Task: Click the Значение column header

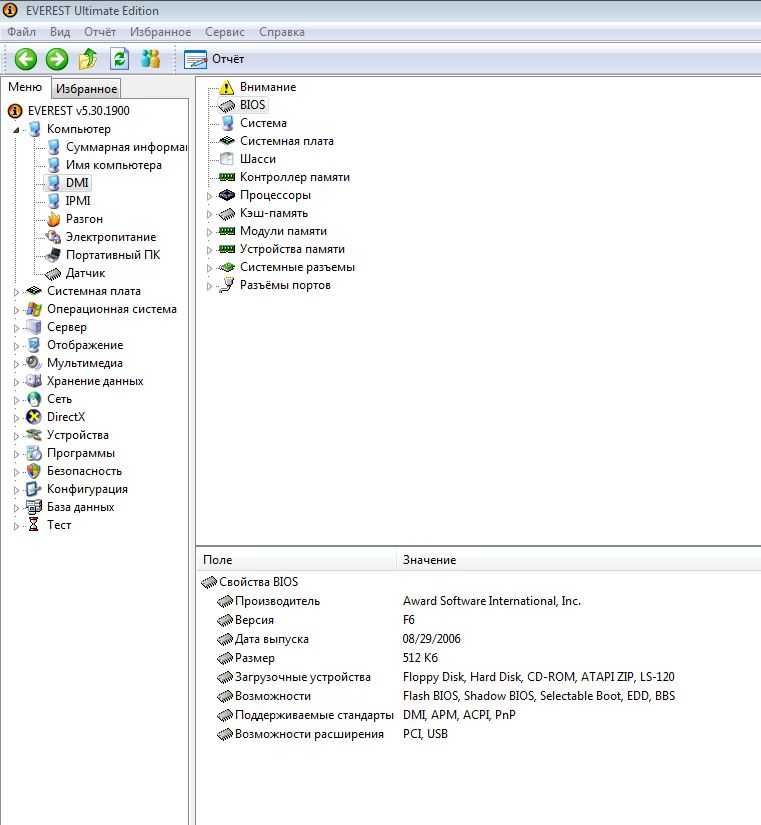Action: pos(579,560)
